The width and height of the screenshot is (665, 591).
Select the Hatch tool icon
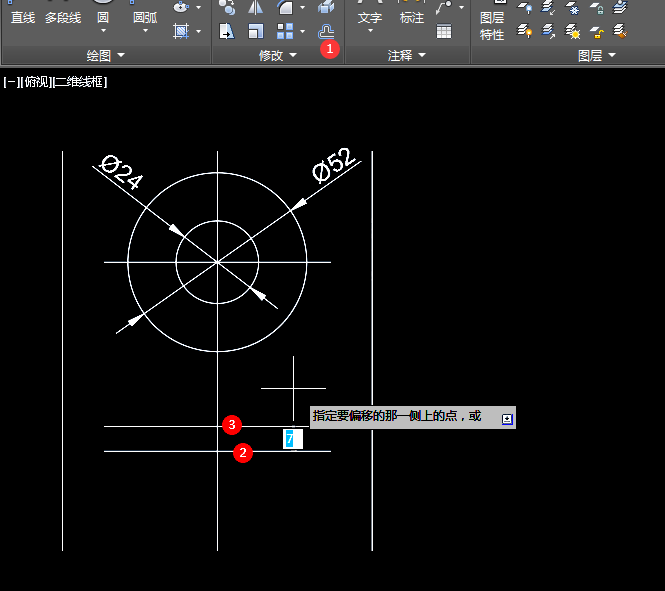pos(181,32)
